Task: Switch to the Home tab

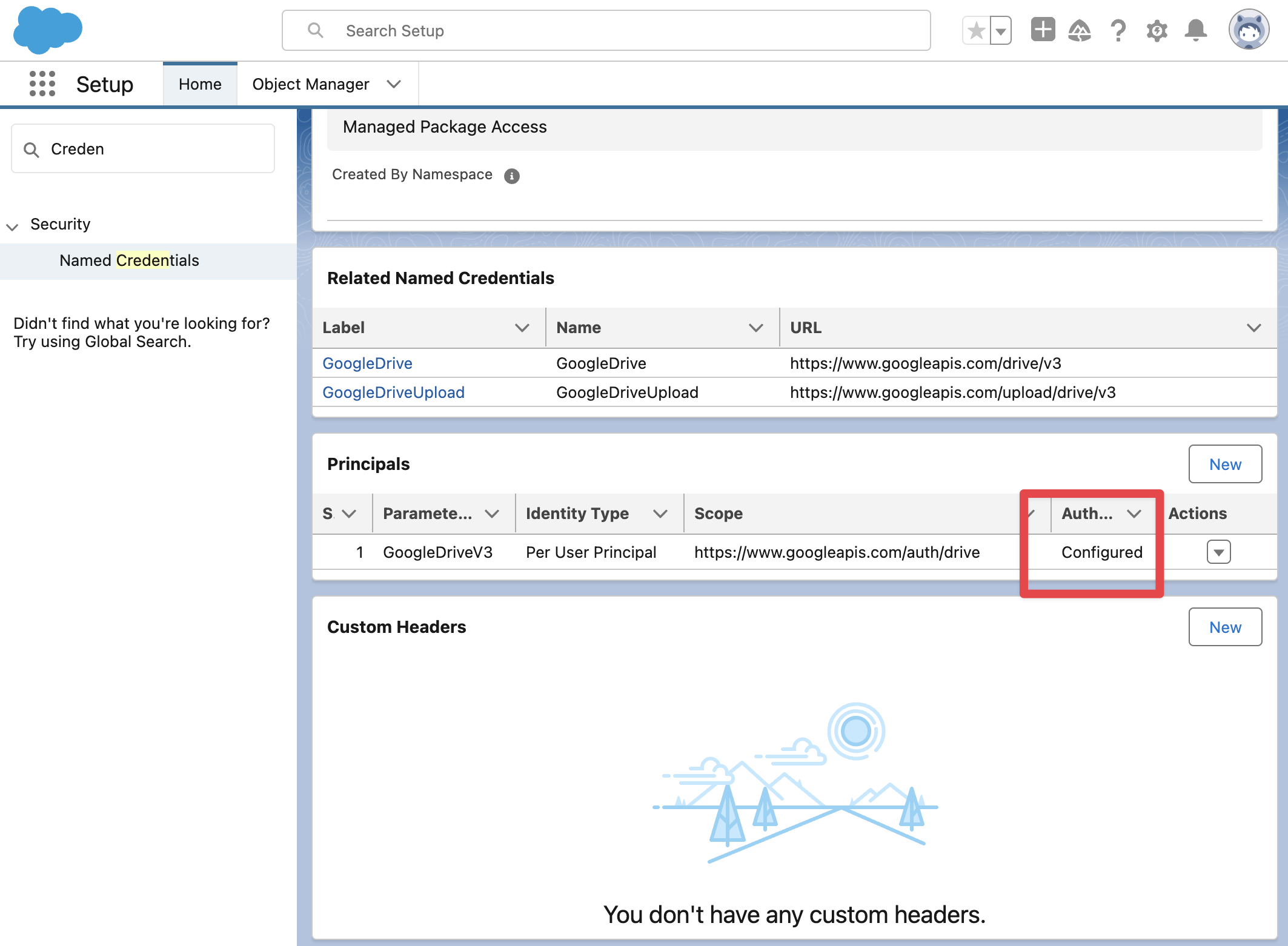Action: [x=200, y=84]
